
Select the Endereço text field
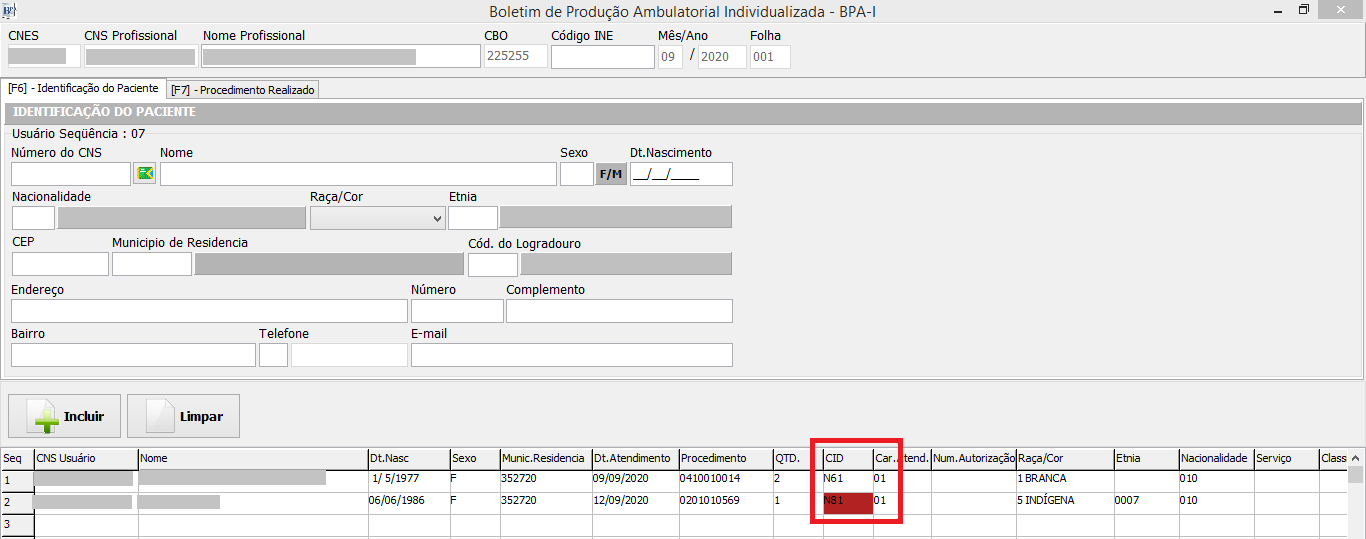click(x=209, y=311)
